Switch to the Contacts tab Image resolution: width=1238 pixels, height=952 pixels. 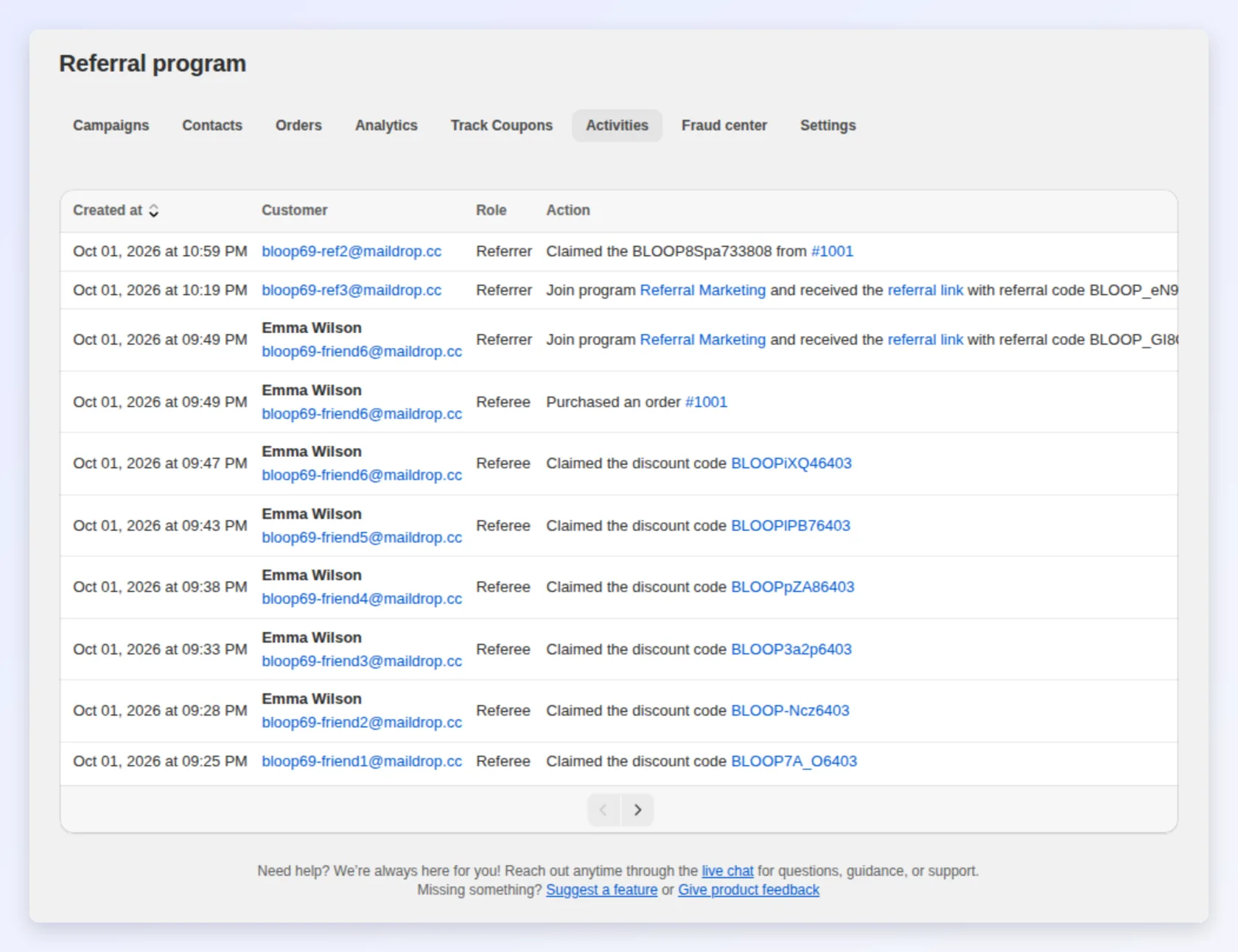pos(212,125)
